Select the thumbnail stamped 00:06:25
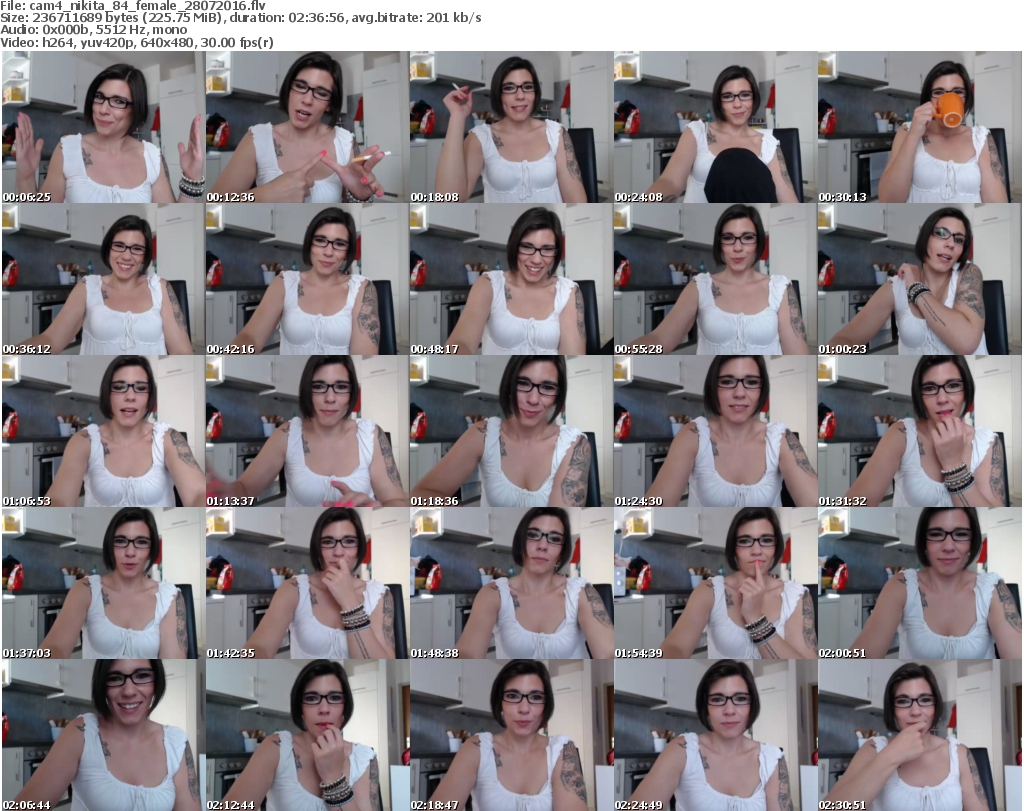The height and width of the screenshot is (811, 1024). [x=103, y=127]
